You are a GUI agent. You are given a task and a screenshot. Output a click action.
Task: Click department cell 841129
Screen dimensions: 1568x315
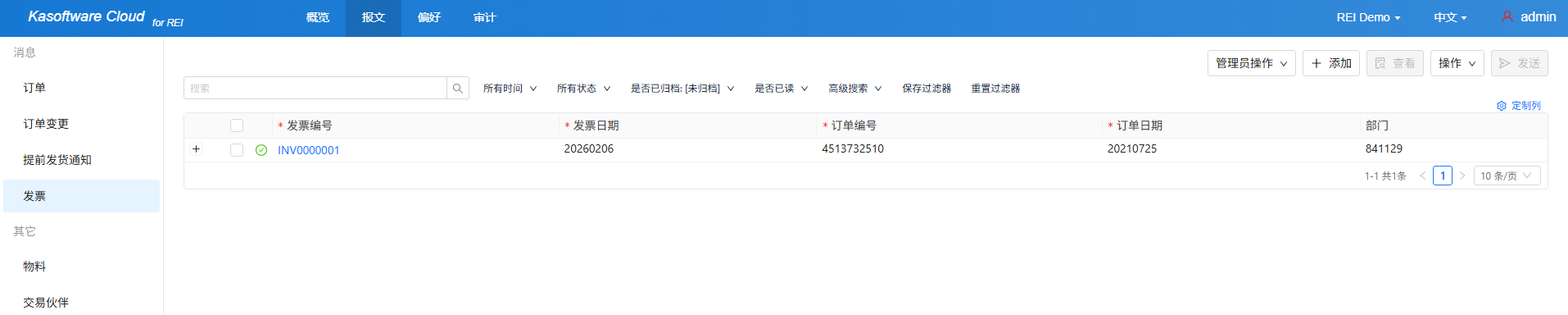tap(1384, 148)
